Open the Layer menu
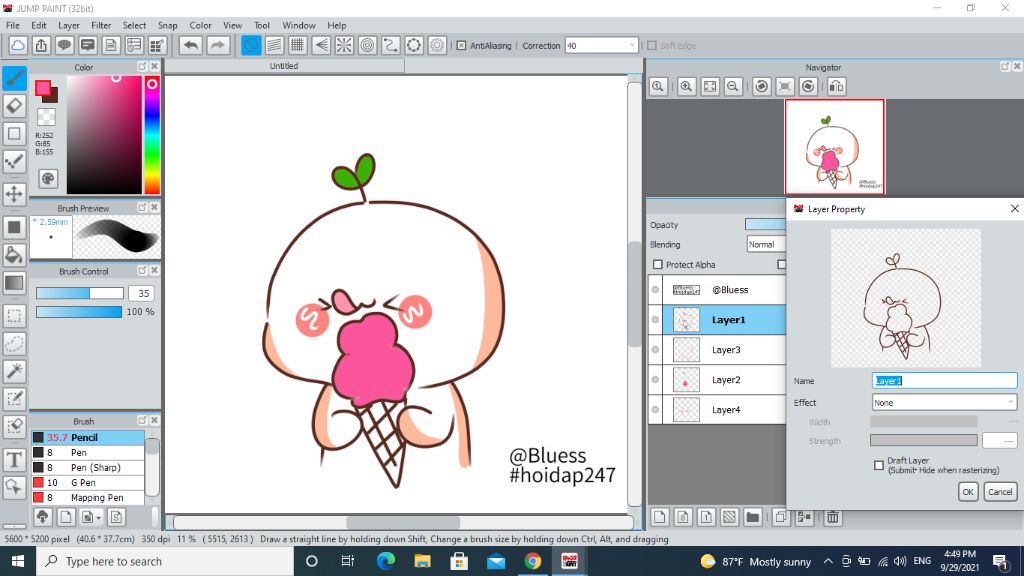 (69, 25)
